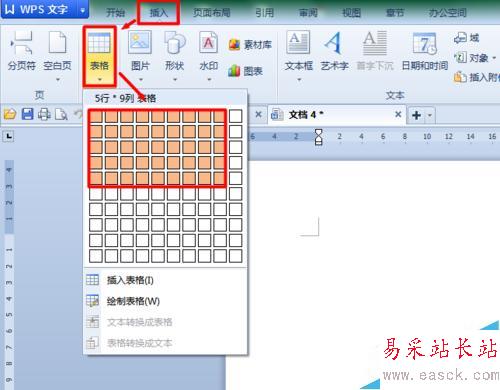The image size is (500, 390).
Task: Choose 绘制表格(W) from the menu
Action: tap(165, 301)
